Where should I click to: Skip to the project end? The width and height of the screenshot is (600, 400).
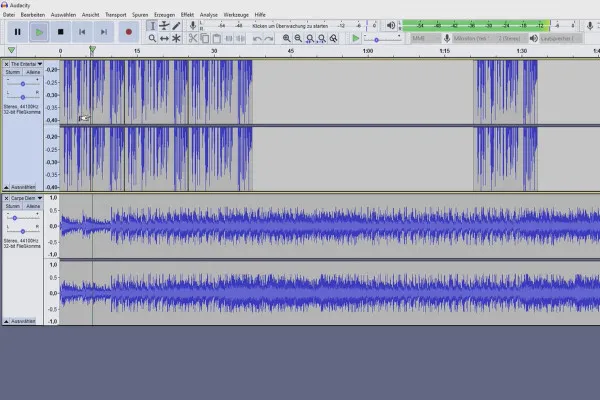pyautogui.click(x=104, y=32)
